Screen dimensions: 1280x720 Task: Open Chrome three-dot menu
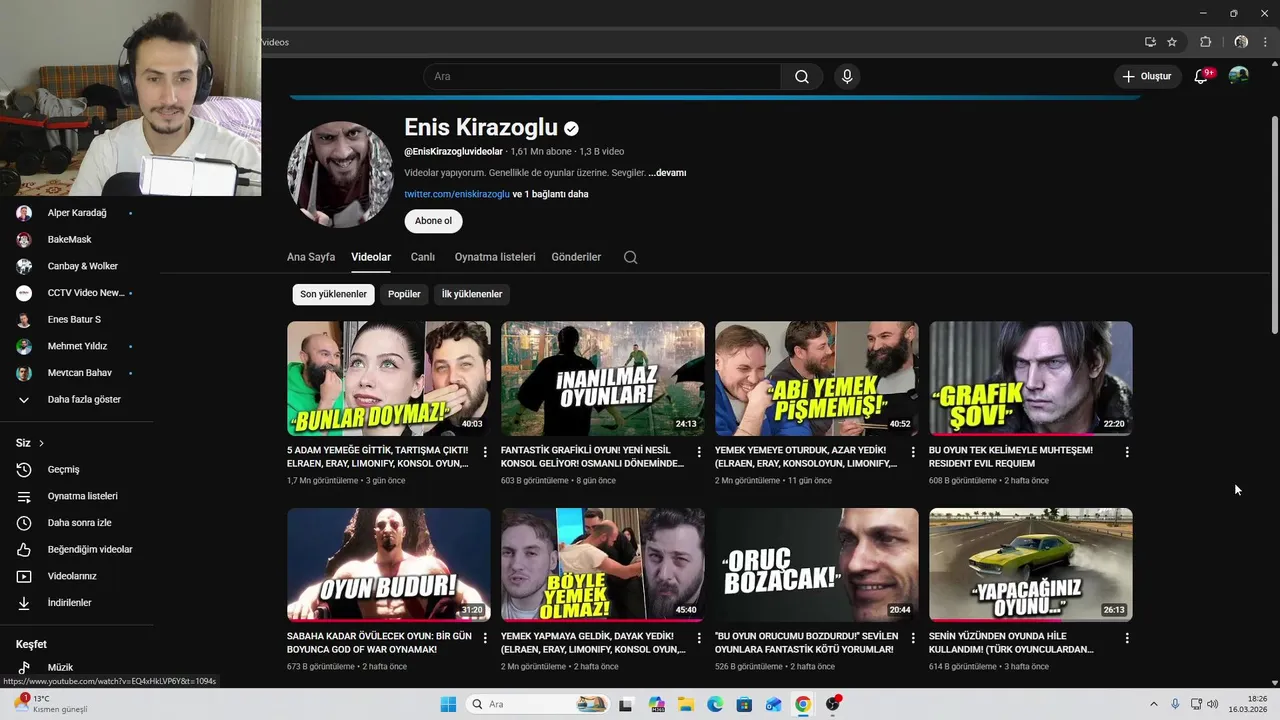point(1266,42)
